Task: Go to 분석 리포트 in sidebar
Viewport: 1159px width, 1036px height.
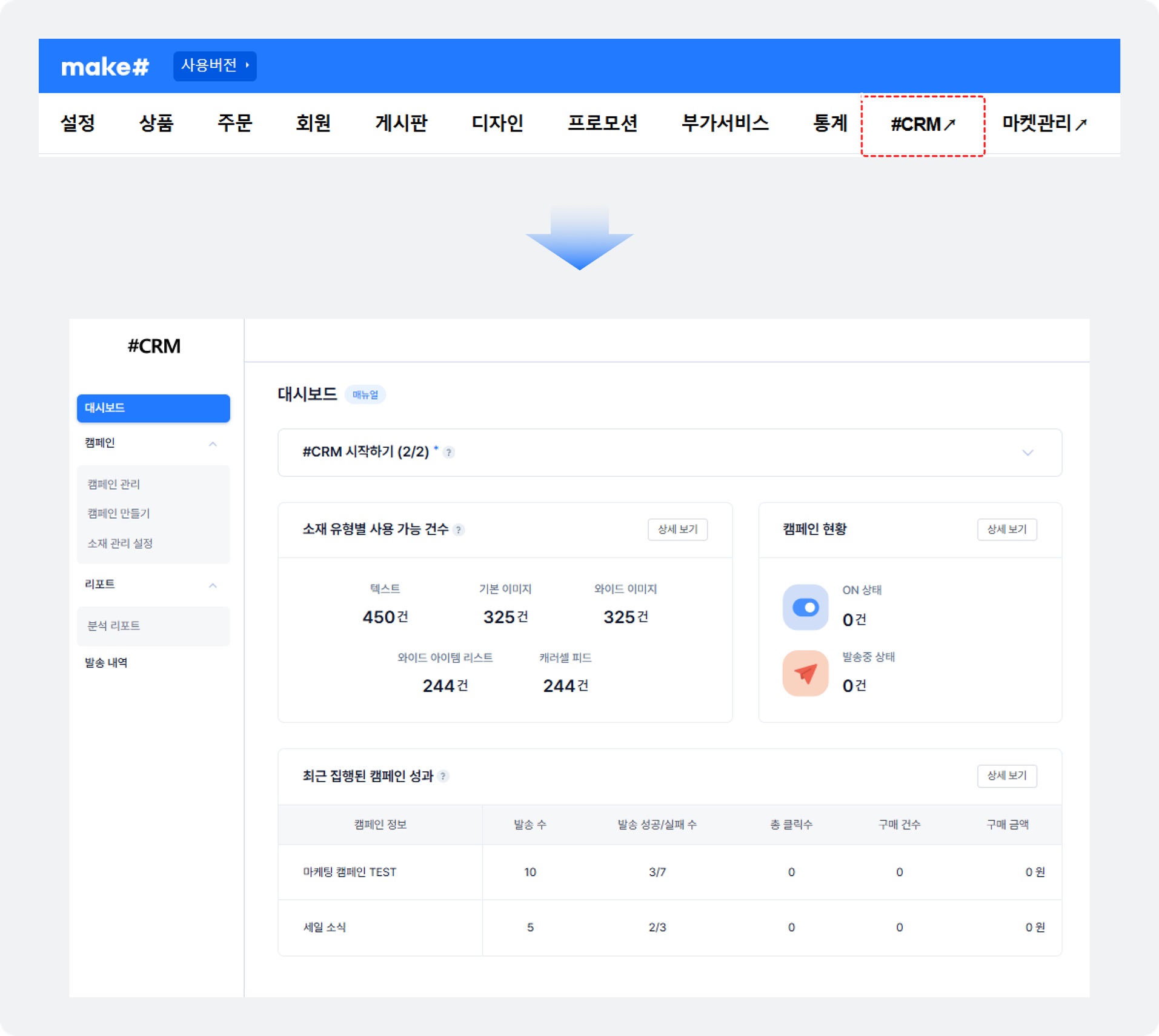Action: tap(114, 626)
